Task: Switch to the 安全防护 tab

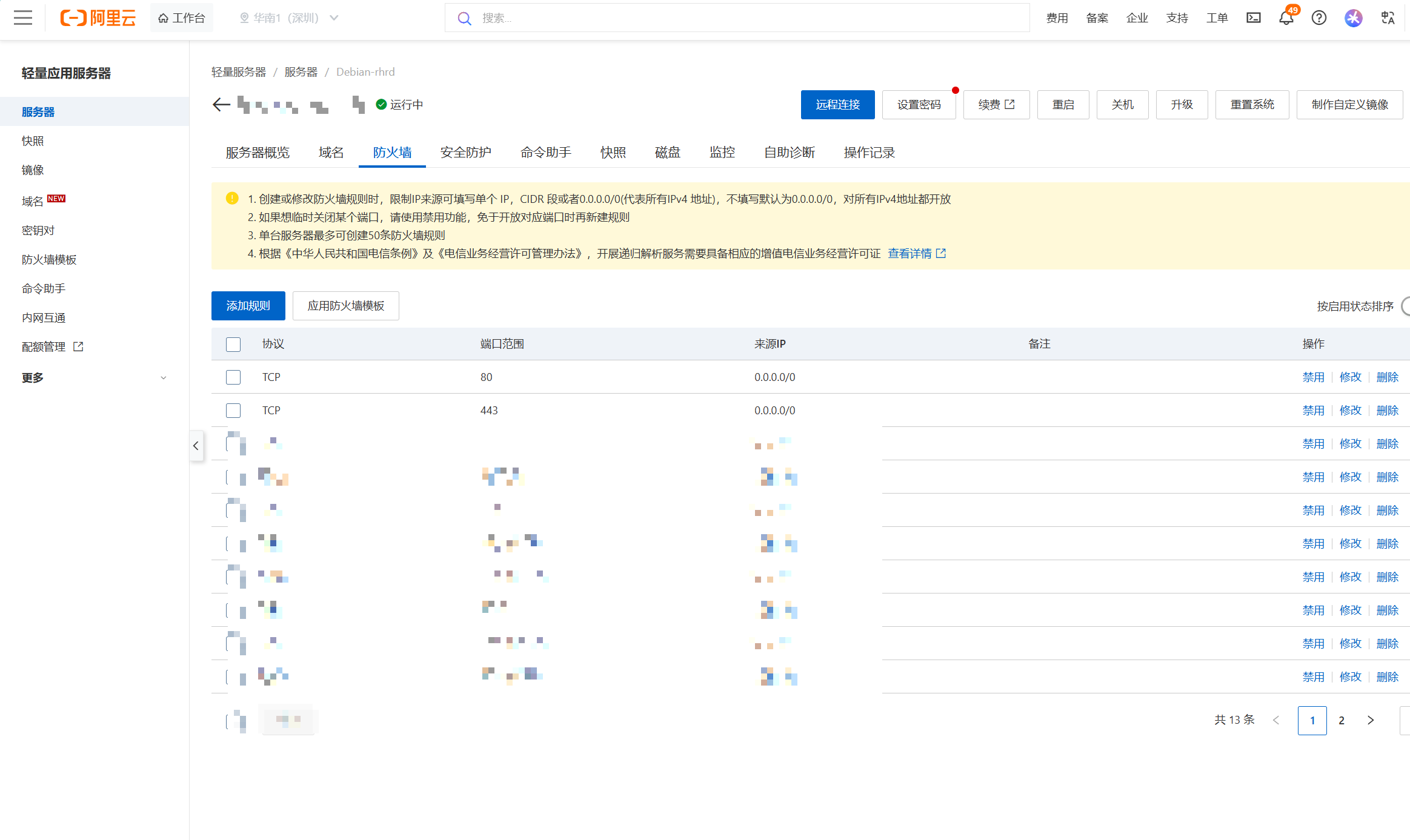Action: pyautogui.click(x=465, y=153)
